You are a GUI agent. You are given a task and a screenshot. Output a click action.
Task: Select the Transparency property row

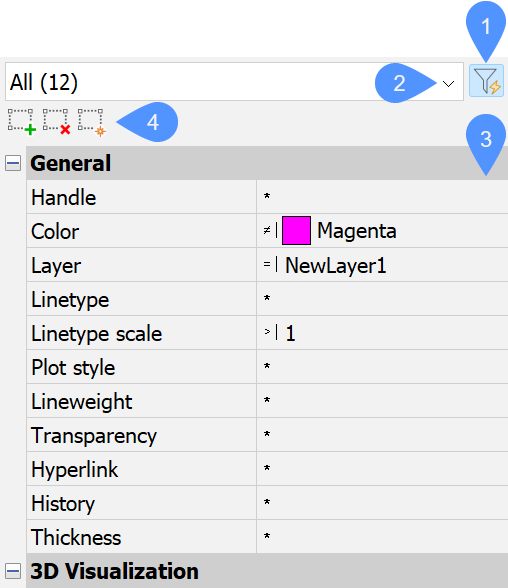pyautogui.click(x=267, y=435)
